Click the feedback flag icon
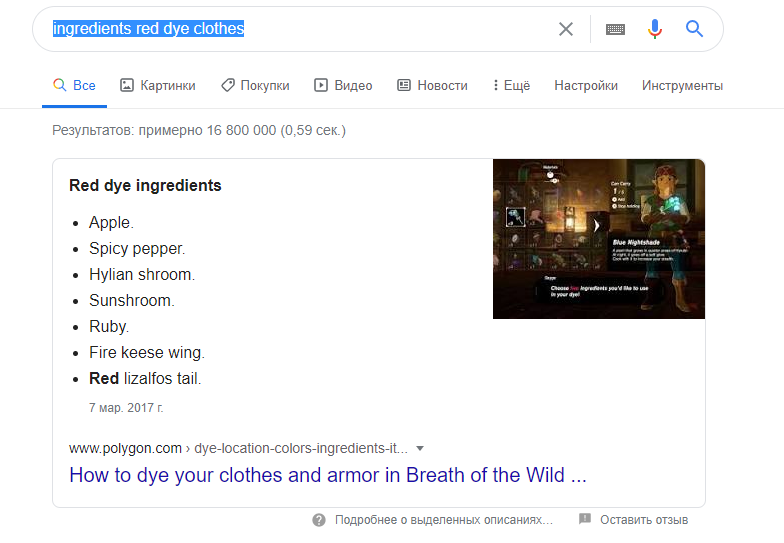This screenshot has height=543, width=784. pos(585,519)
